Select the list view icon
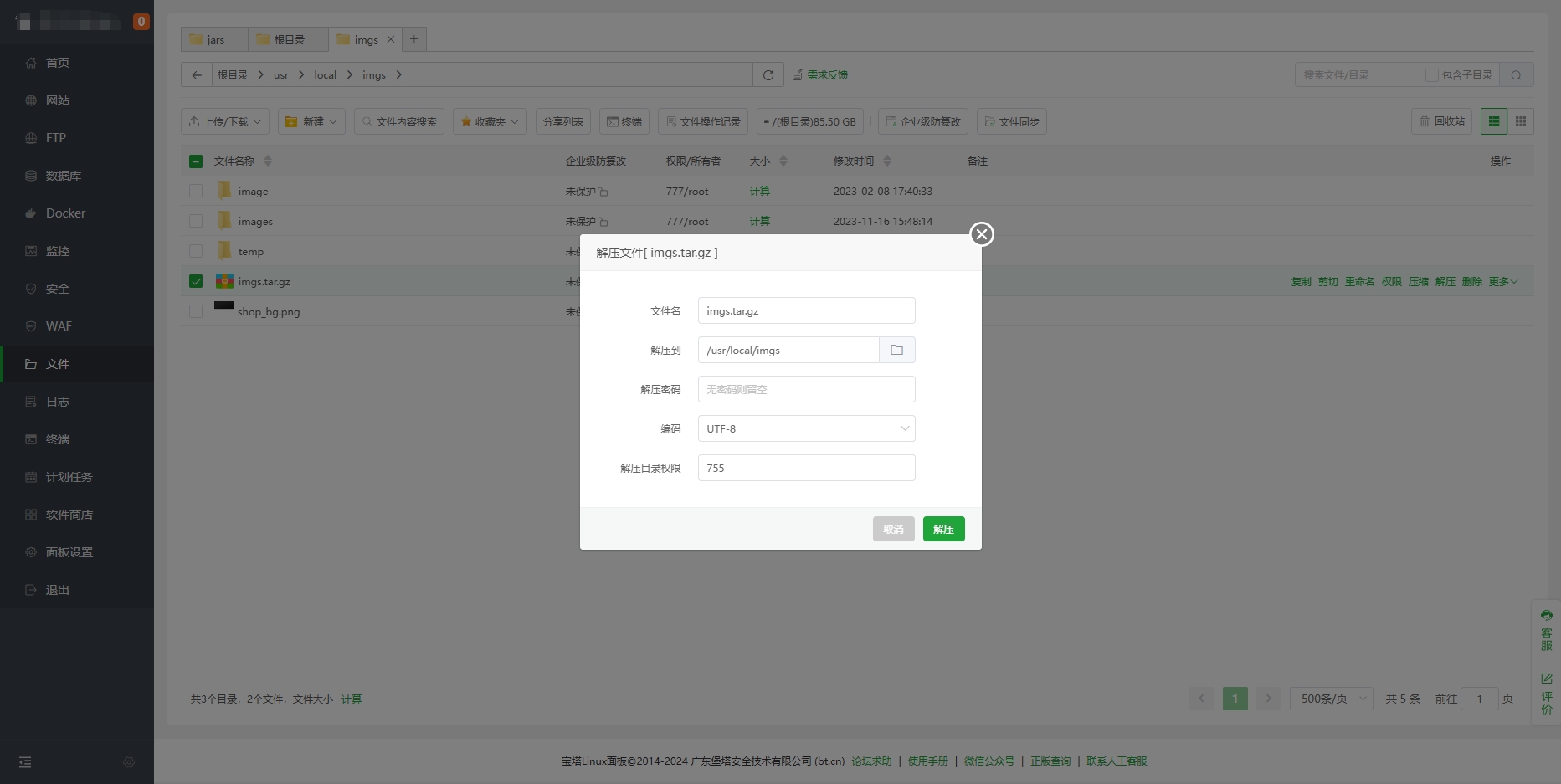Screen dimensions: 1561x784 pos(1493,121)
